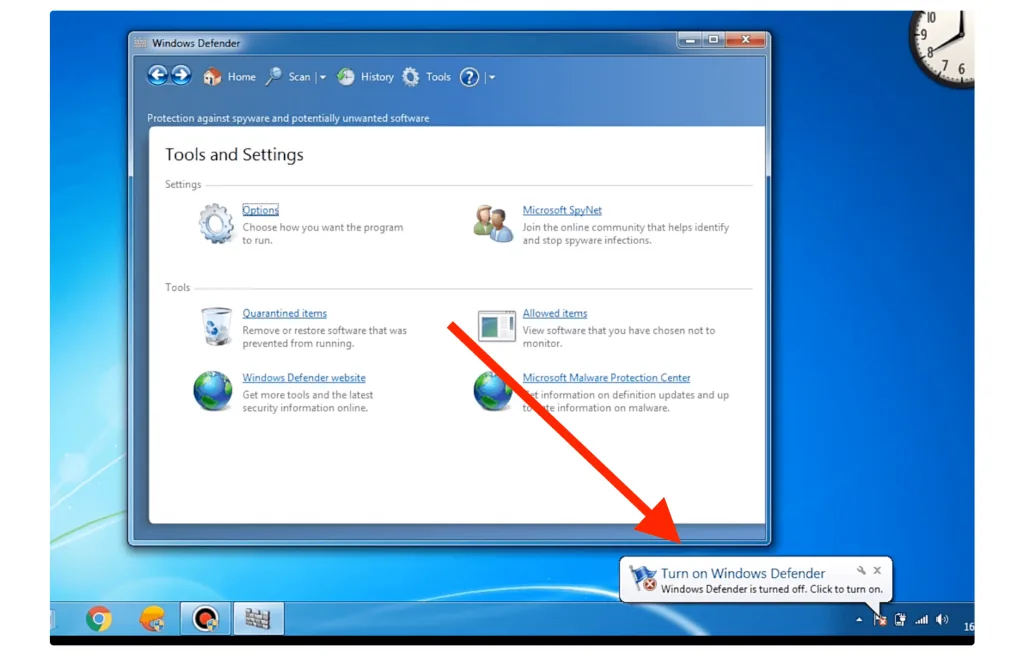Show hidden tray icons arrow
Screen dimensions: 1024x656
click(x=859, y=619)
